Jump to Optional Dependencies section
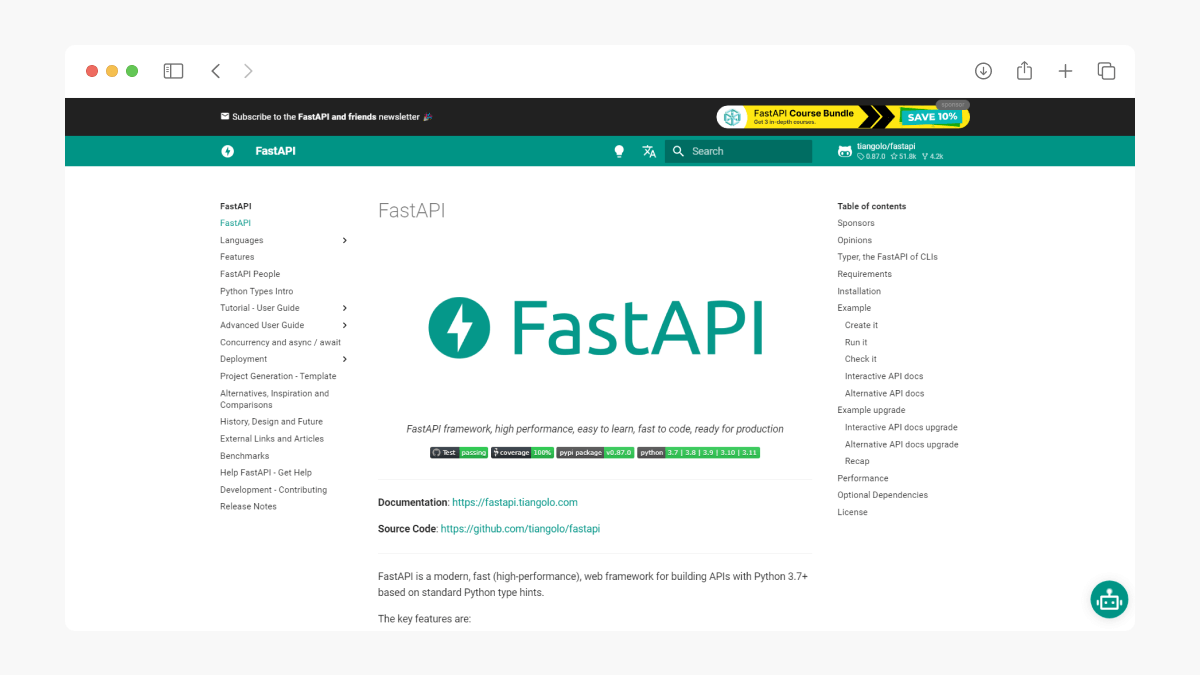The width and height of the screenshot is (1200, 675). click(883, 495)
